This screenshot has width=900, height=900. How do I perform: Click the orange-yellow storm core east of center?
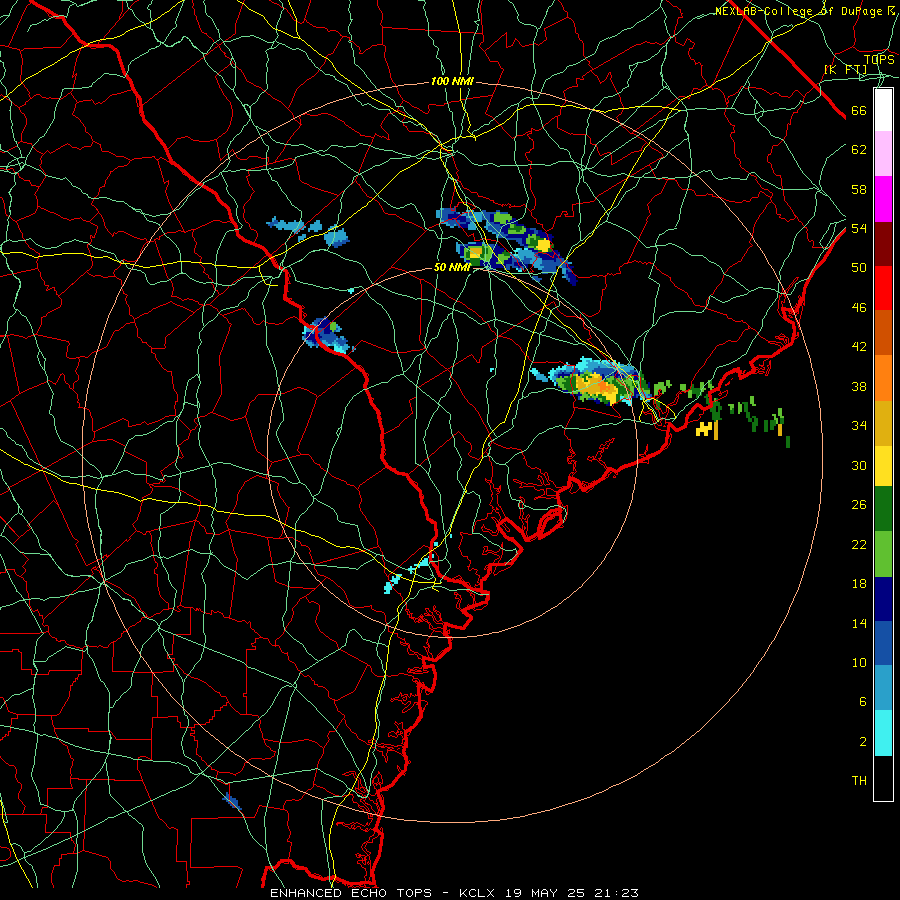click(598, 387)
